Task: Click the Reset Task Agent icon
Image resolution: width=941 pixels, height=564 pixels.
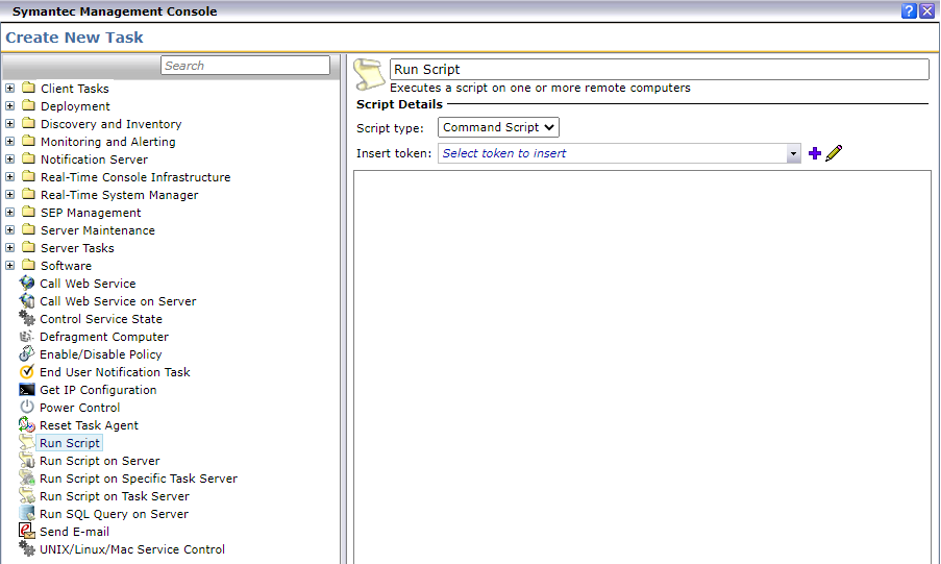Action: (x=27, y=425)
